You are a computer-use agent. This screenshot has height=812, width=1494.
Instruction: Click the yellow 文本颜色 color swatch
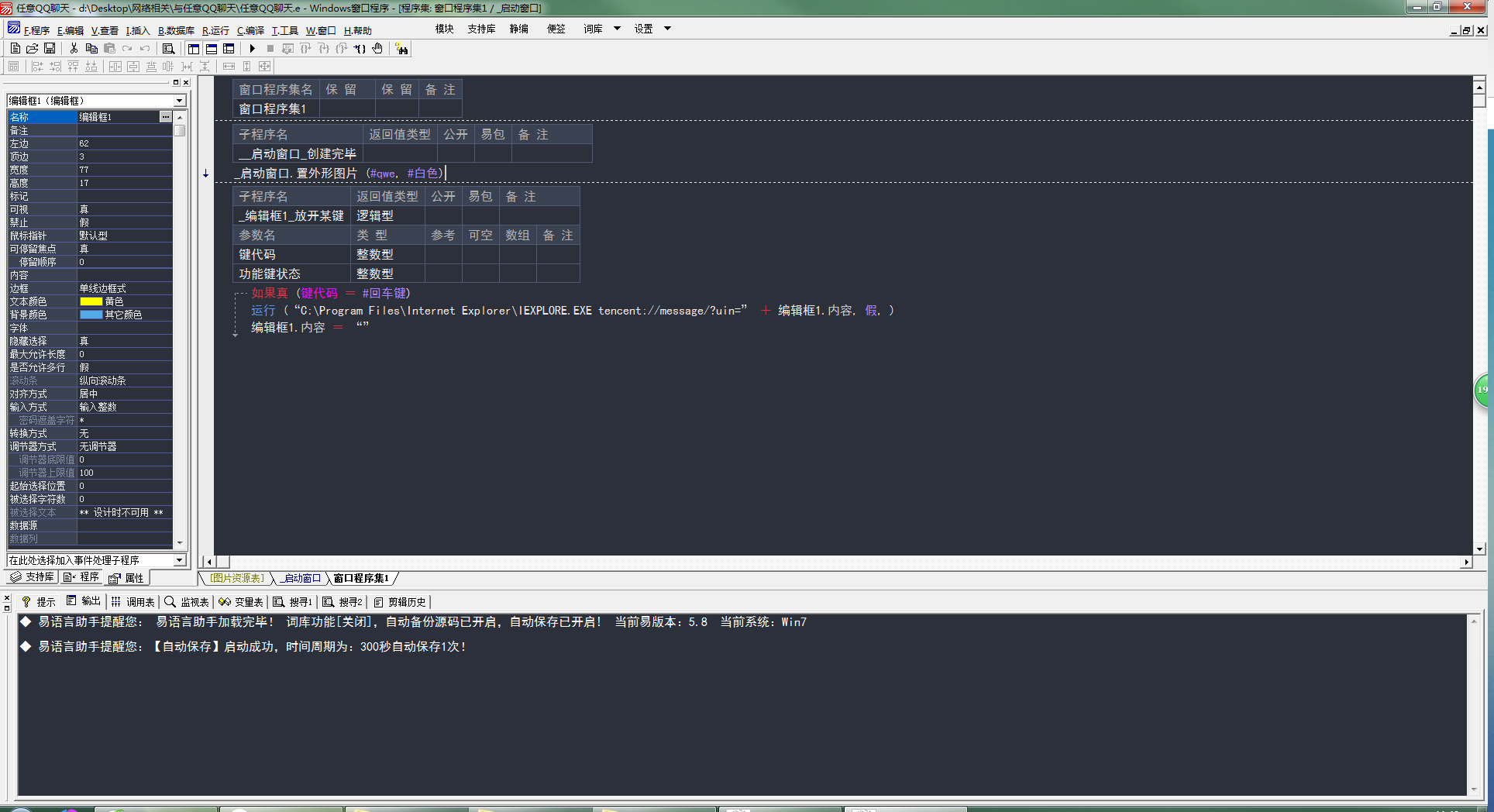pyautogui.click(x=91, y=301)
